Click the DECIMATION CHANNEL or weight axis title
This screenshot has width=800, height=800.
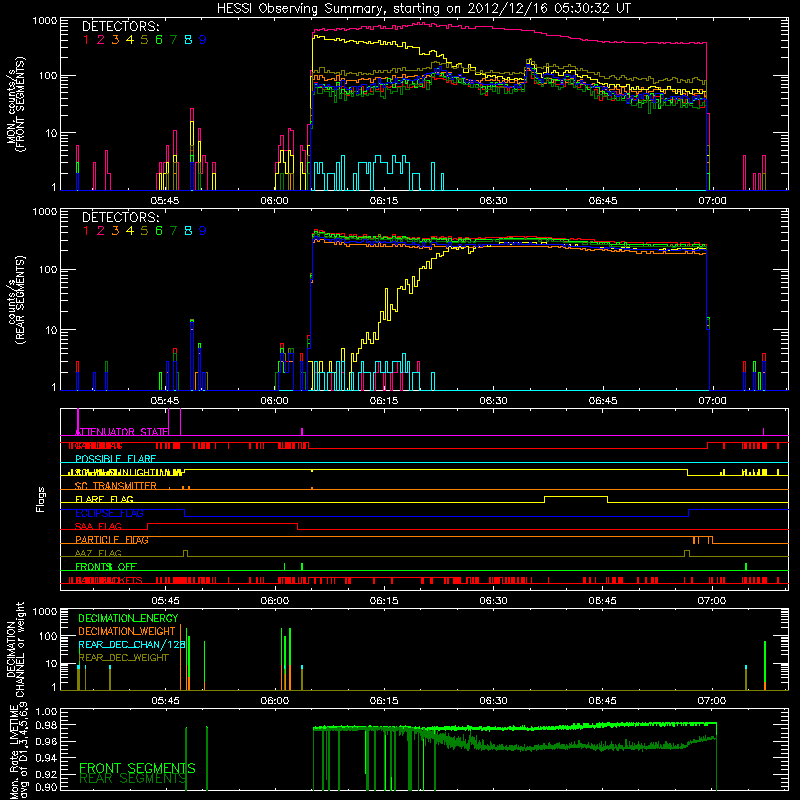tap(15, 649)
